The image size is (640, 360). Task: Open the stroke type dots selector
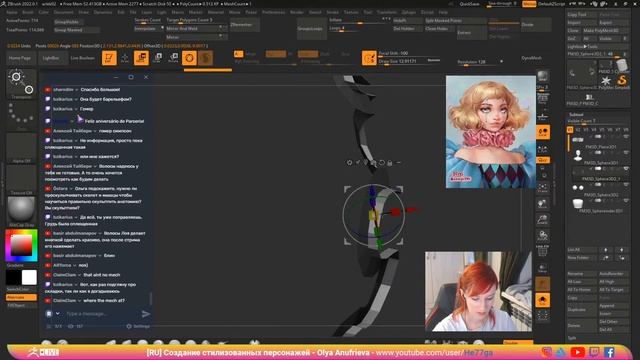pos(22,115)
